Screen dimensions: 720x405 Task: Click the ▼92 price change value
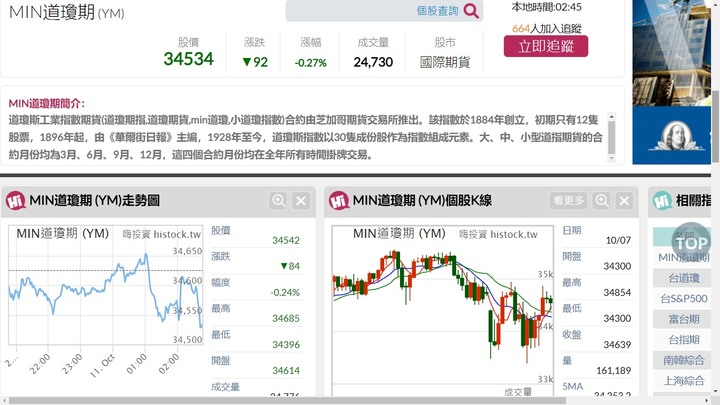tap(255, 62)
